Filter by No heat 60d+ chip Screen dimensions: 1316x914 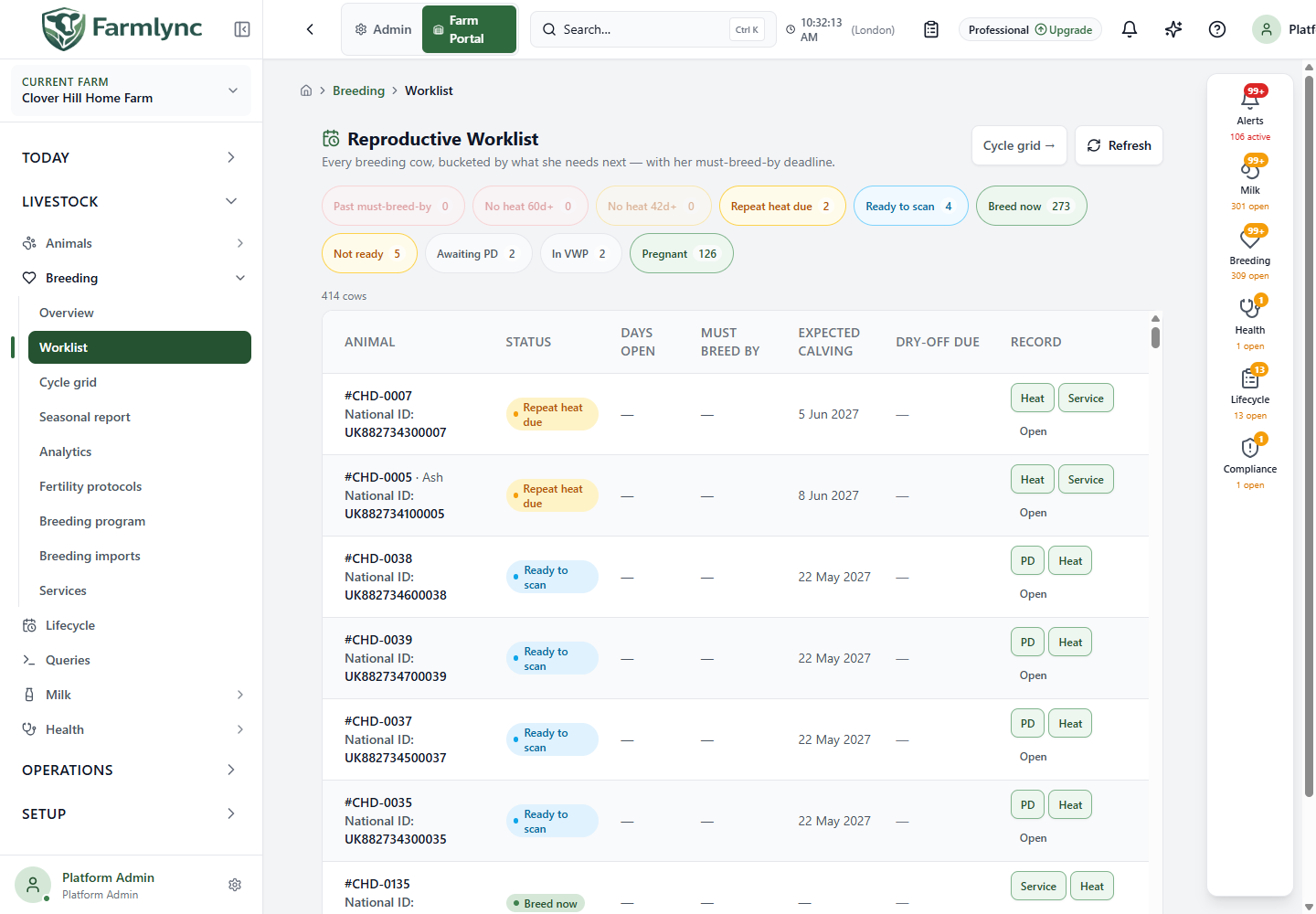point(529,207)
